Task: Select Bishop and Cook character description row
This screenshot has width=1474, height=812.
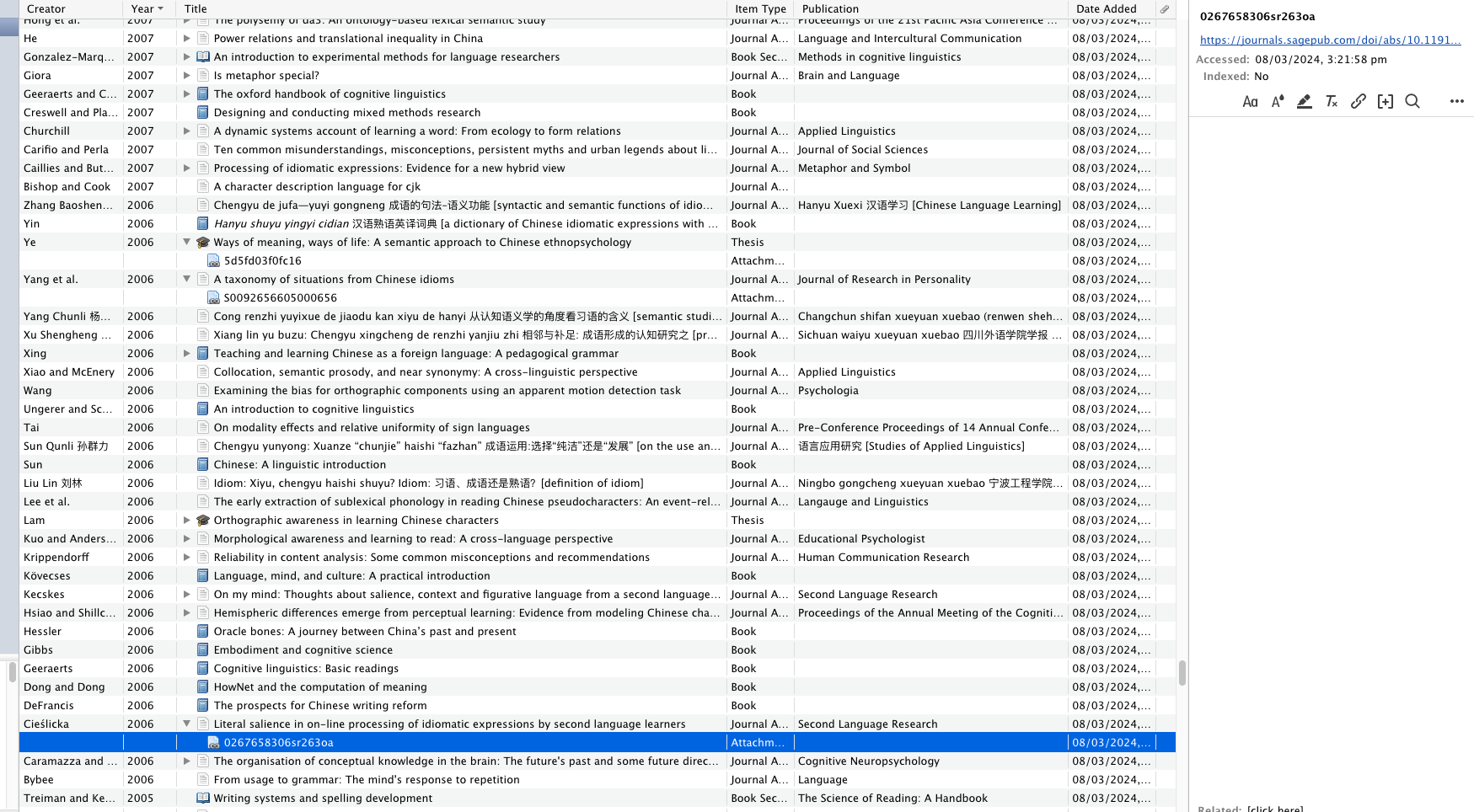Action: (598, 187)
